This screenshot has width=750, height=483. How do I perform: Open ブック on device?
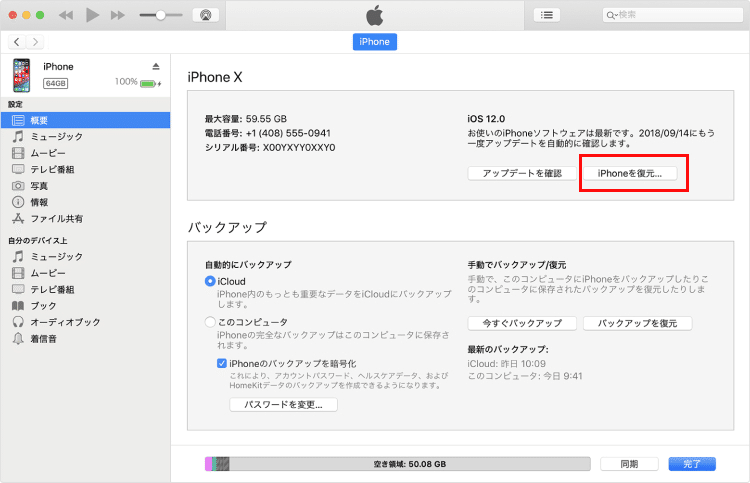pyautogui.click(x=85, y=306)
